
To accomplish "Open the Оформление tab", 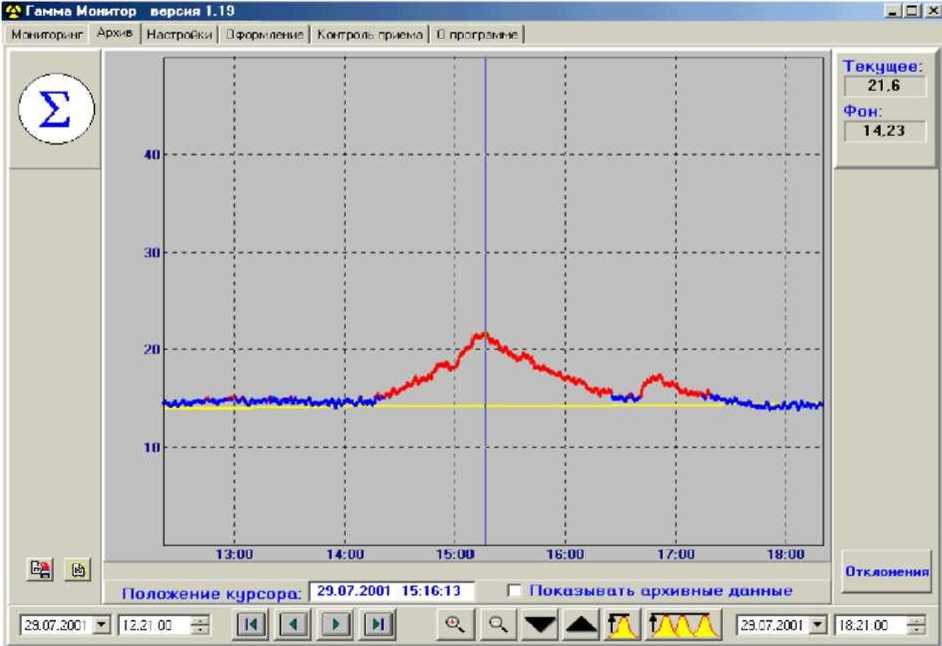I will 264,34.
